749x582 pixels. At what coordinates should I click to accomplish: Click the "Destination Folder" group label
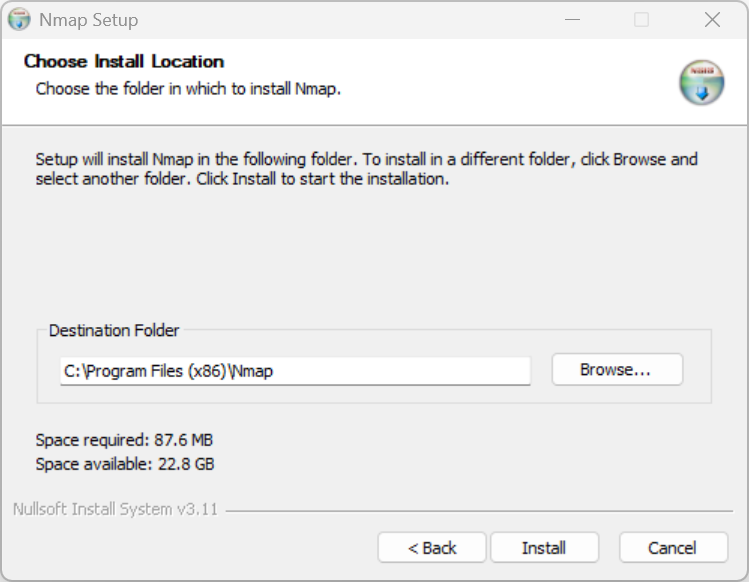pos(114,330)
